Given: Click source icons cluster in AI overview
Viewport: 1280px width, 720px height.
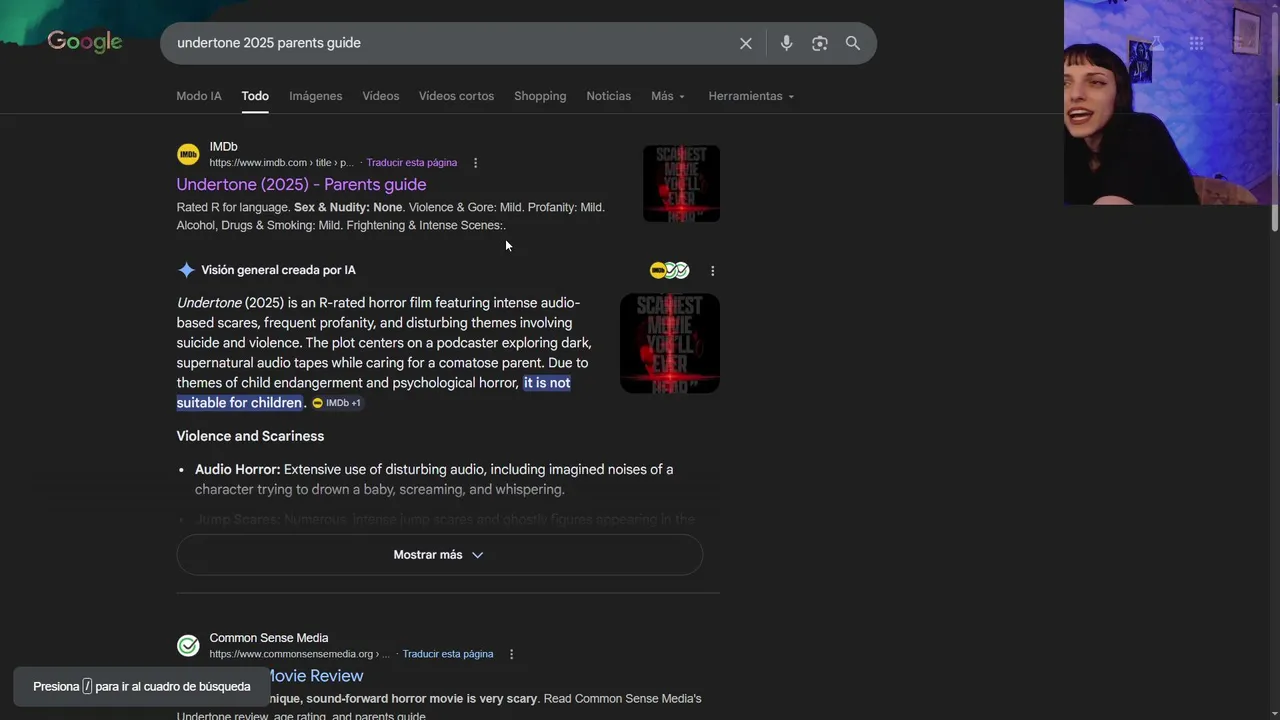Looking at the screenshot, I should point(670,270).
